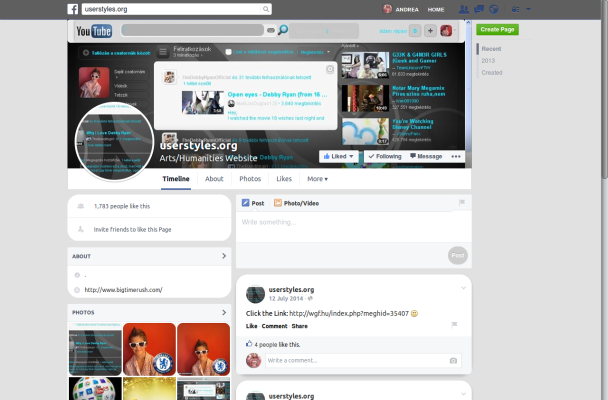Like the 12 July 2014 post
Viewport: 608px width, 400px height.
[x=251, y=326]
